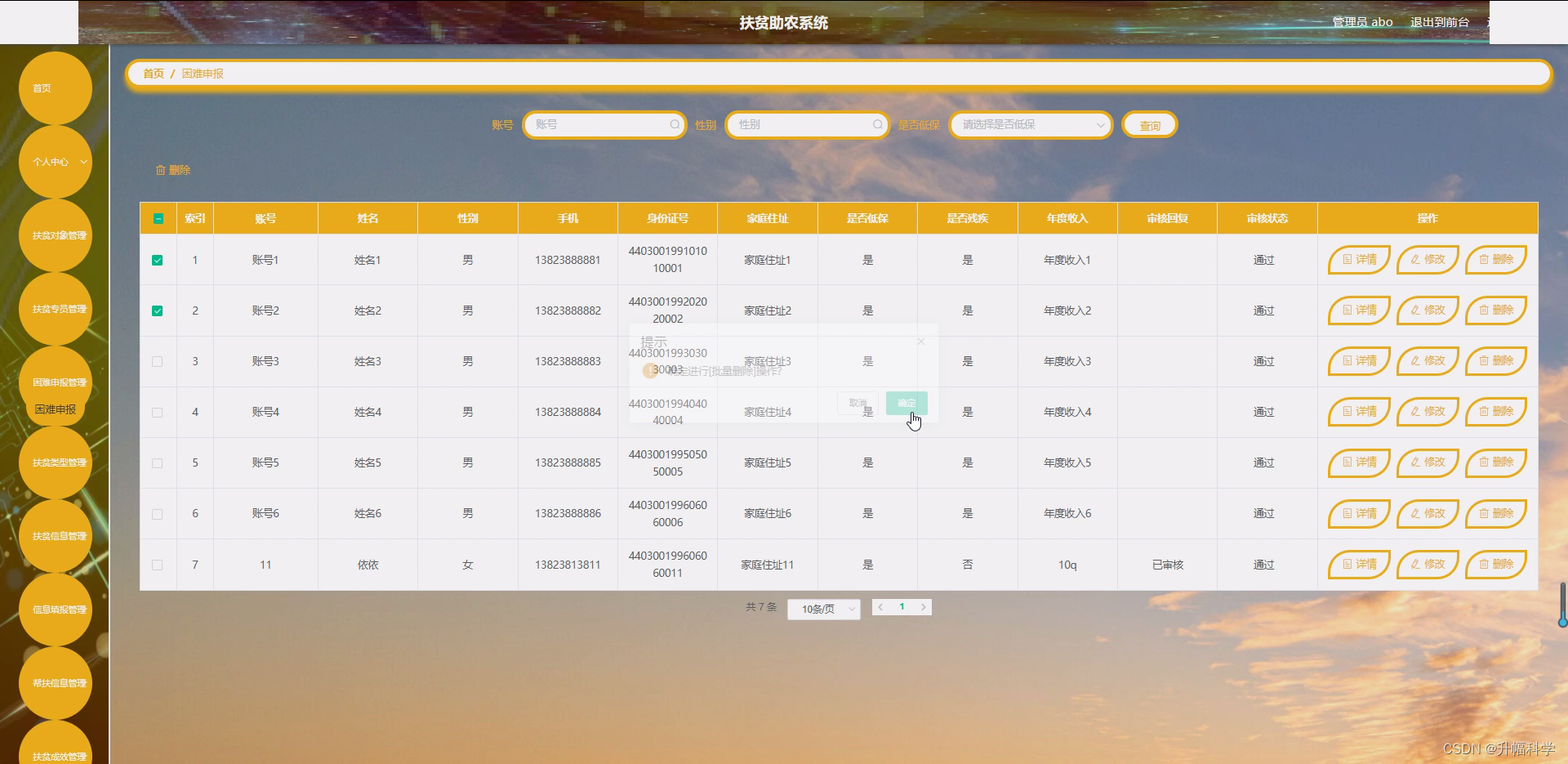
Task: Confirm batch delete with the 确定 button
Action: pyautogui.click(x=906, y=403)
